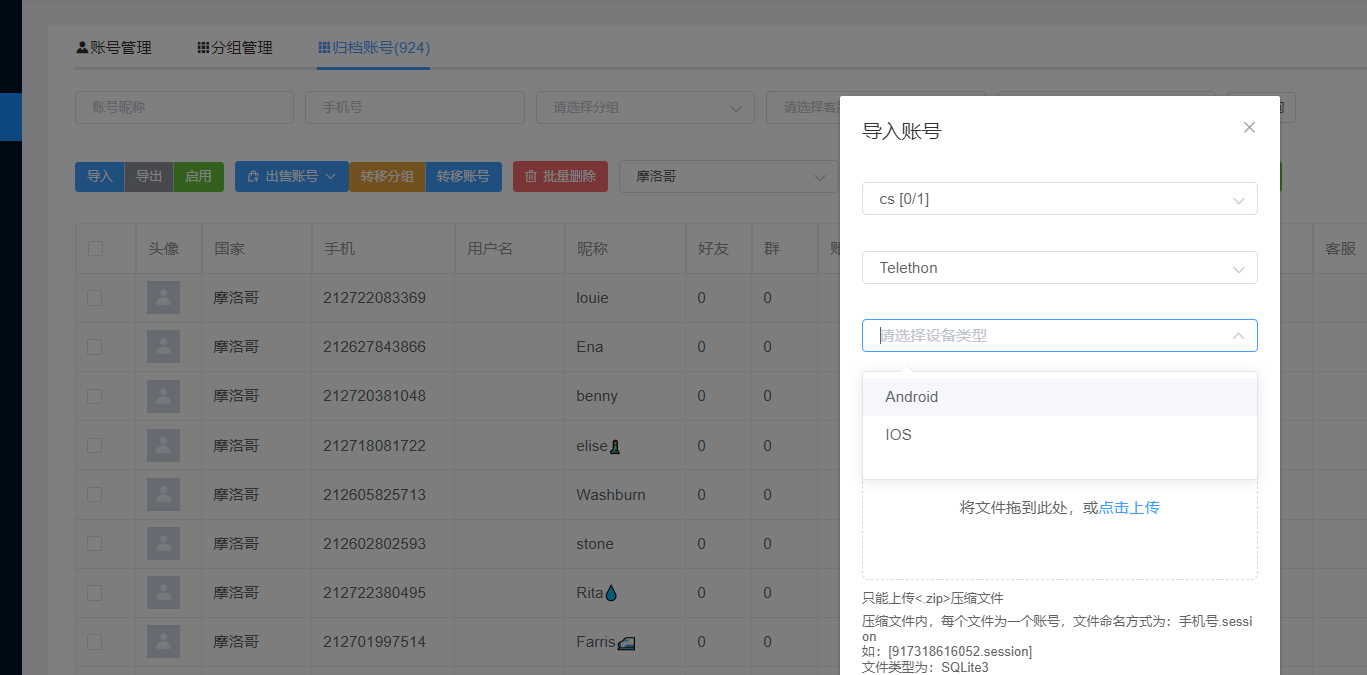This screenshot has height=675, width=1367.
Task: Check the row for louie
Action: 94,298
